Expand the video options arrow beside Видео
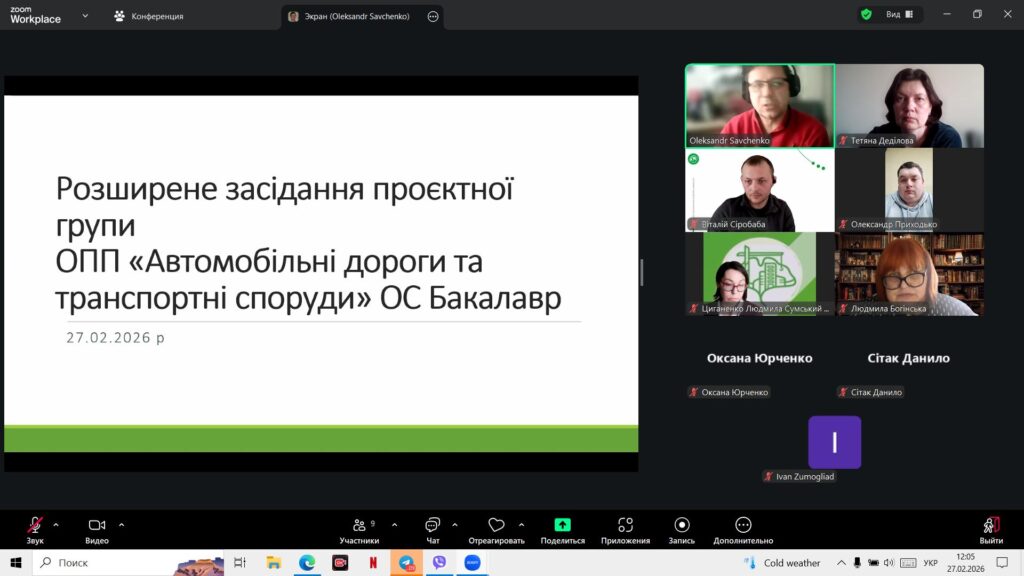This screenshot has height=576, width=1024. 121,524
